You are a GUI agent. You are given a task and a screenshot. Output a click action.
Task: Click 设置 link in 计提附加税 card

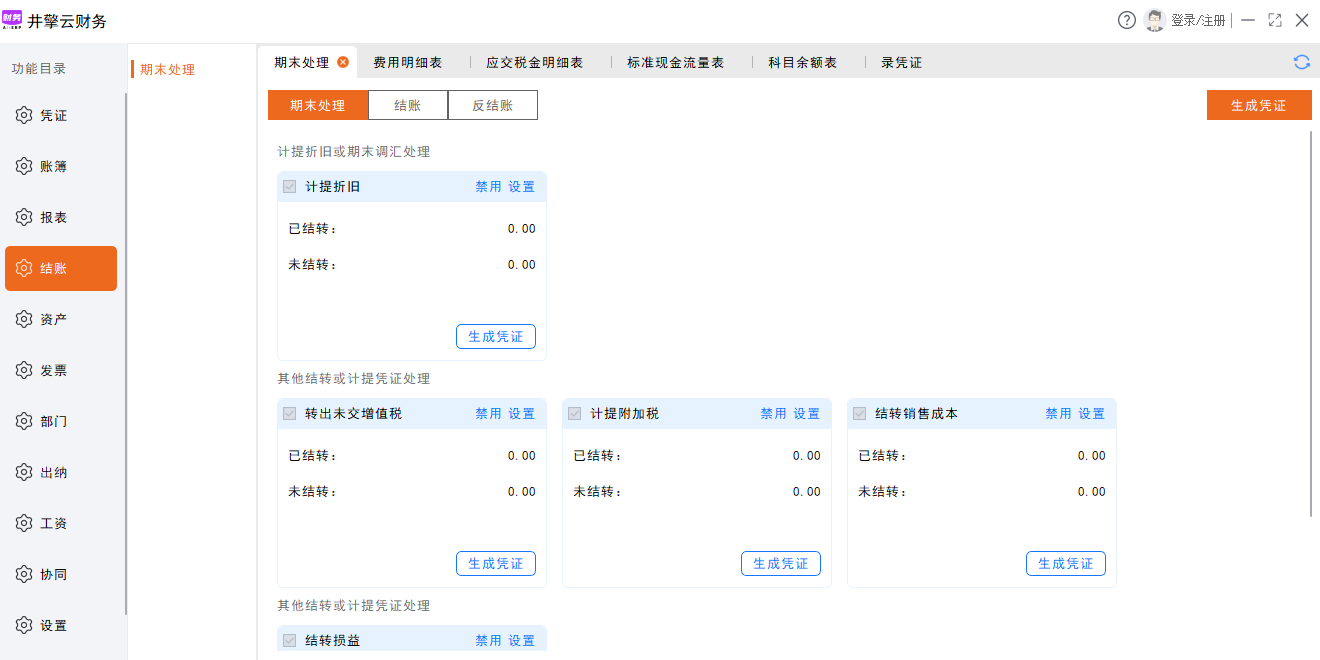tap(806, 414)
